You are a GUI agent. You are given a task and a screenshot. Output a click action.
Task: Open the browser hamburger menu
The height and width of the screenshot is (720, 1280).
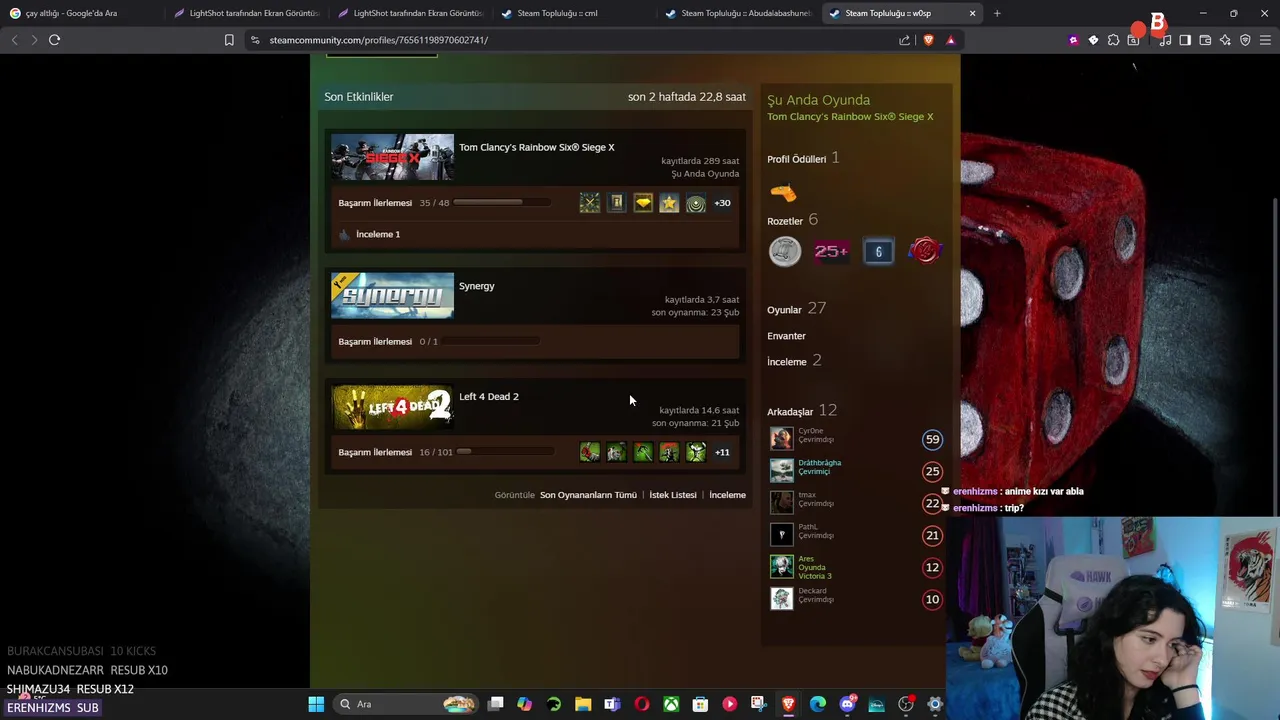point(1266,40)
